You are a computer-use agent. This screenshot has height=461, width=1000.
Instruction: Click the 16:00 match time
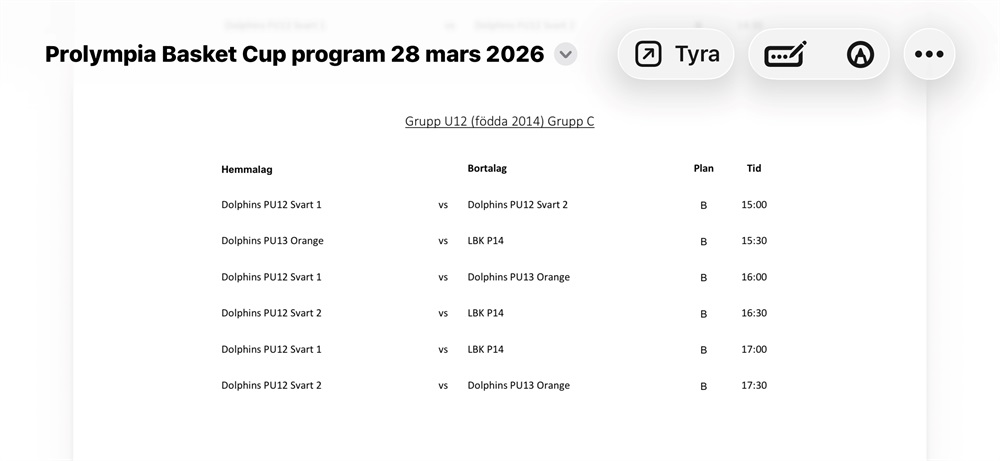coord(754,277)
